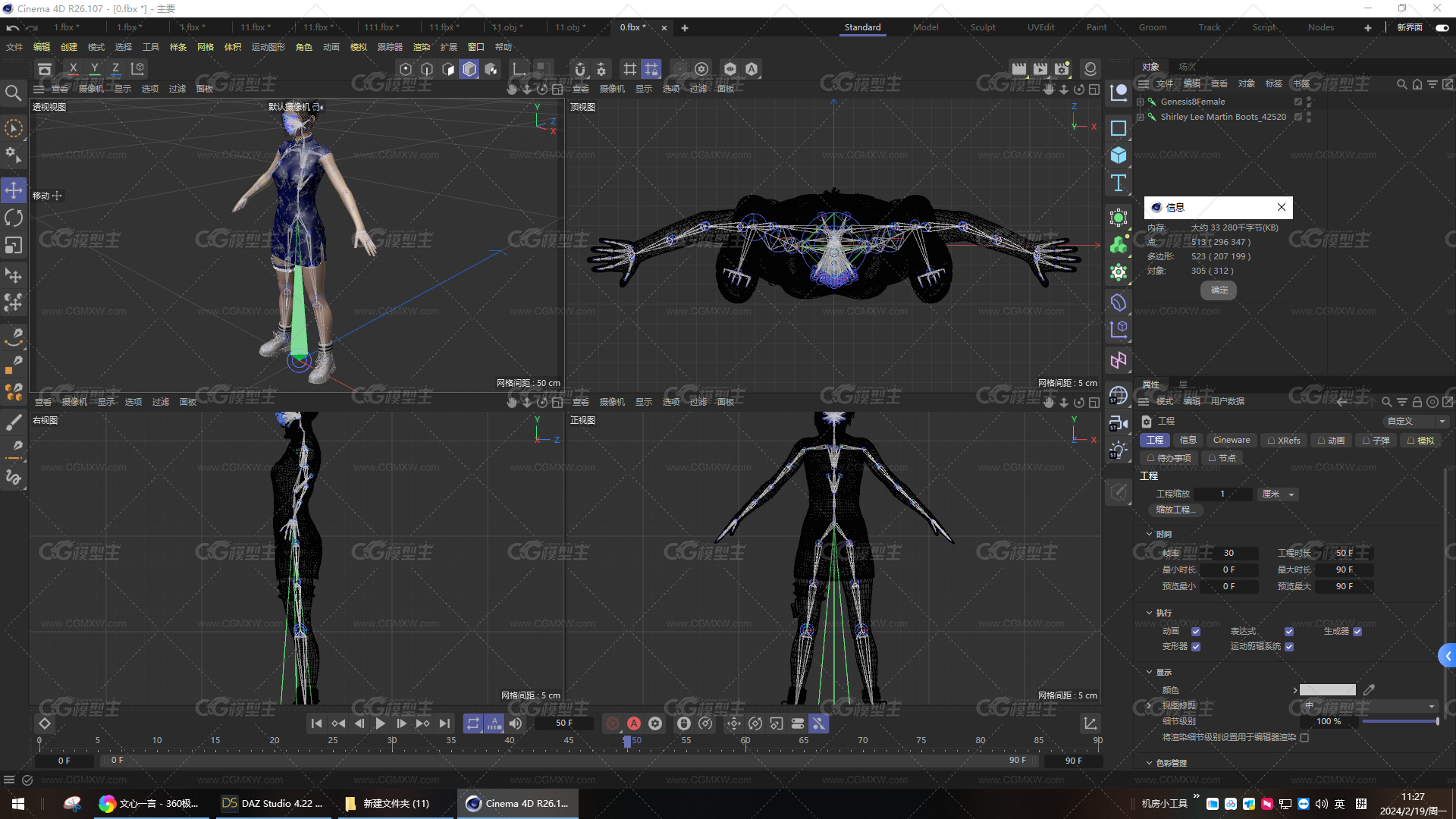The image size is (1456, 819).
Task: Open the 渲染 menu
Action: click(421, 47)
